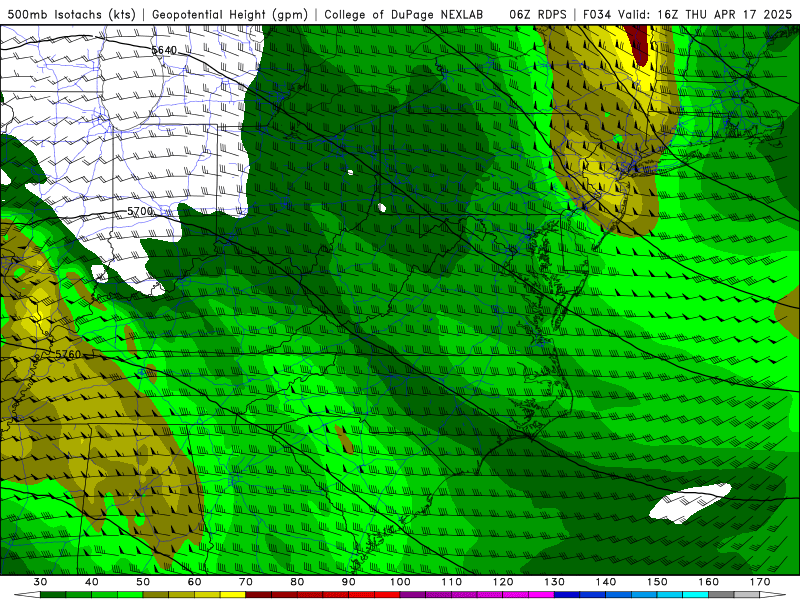Click the darkest green colorbar swatch at 30

tap(53, 595)
